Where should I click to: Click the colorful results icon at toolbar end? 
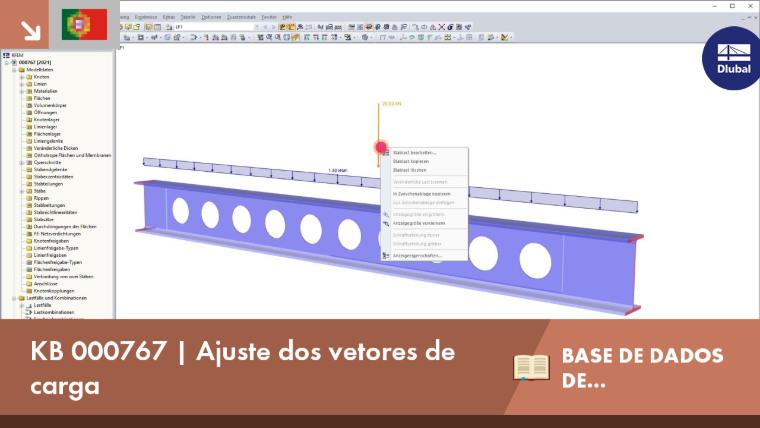505,37
